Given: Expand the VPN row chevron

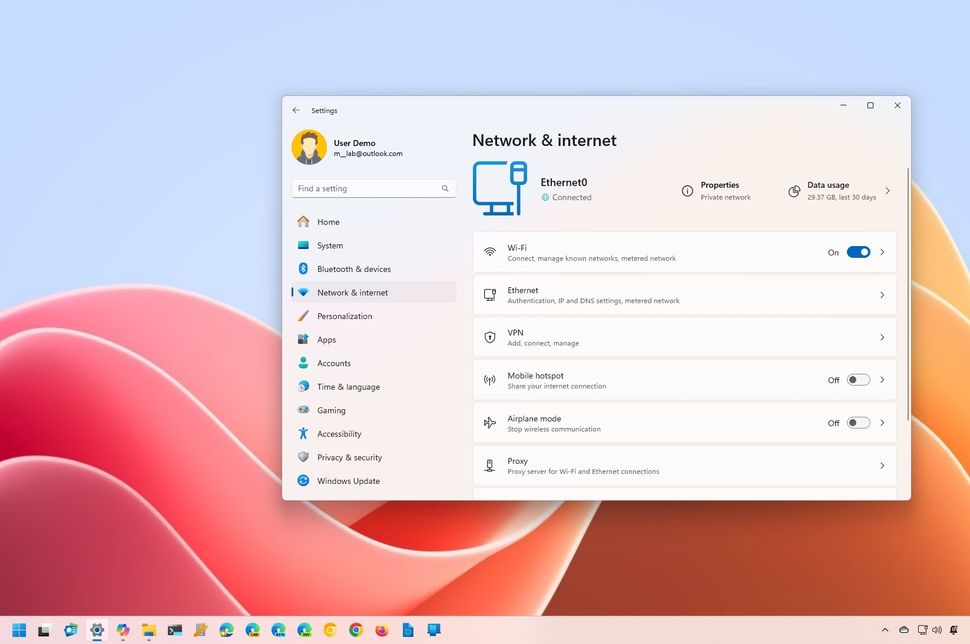Looking at the screenshot, I should 881,337.
